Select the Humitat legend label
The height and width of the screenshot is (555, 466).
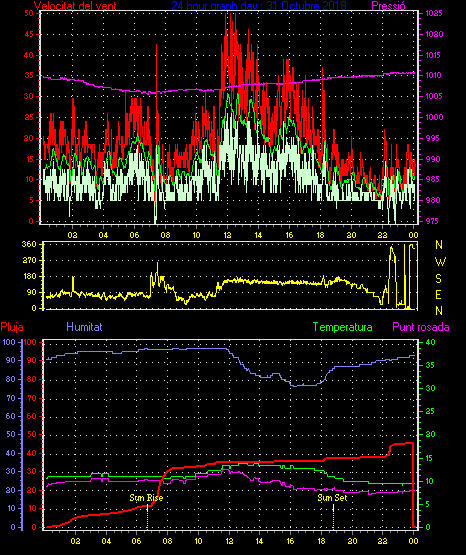pos(84,326)
